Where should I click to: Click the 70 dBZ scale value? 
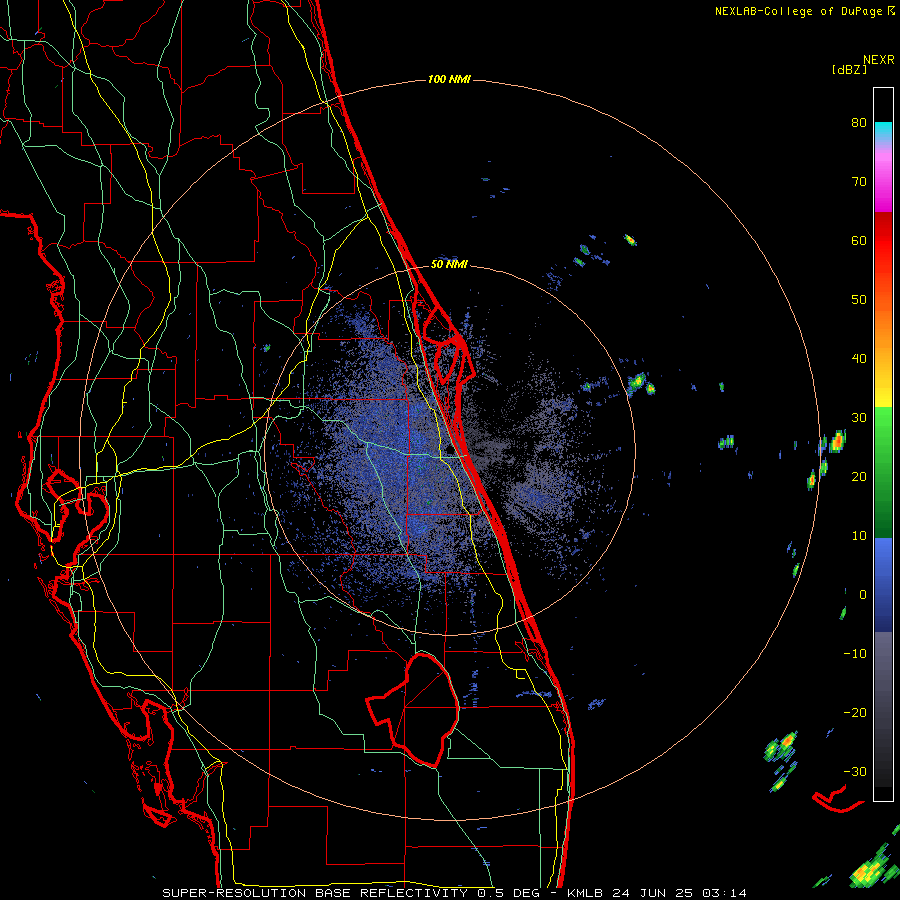859,182
